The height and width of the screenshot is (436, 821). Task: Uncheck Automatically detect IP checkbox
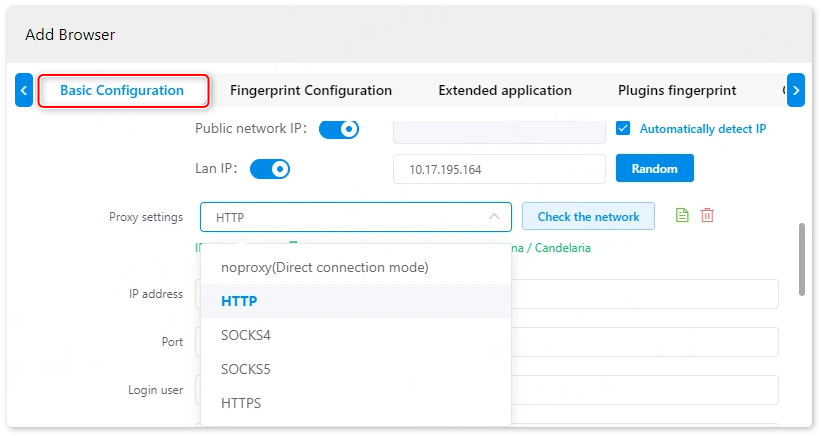623,129
